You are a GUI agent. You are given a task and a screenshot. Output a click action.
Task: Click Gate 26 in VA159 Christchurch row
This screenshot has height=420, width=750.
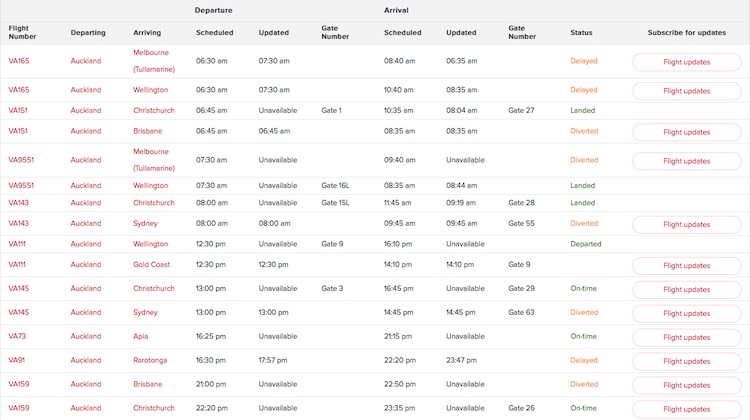[521, 408]
